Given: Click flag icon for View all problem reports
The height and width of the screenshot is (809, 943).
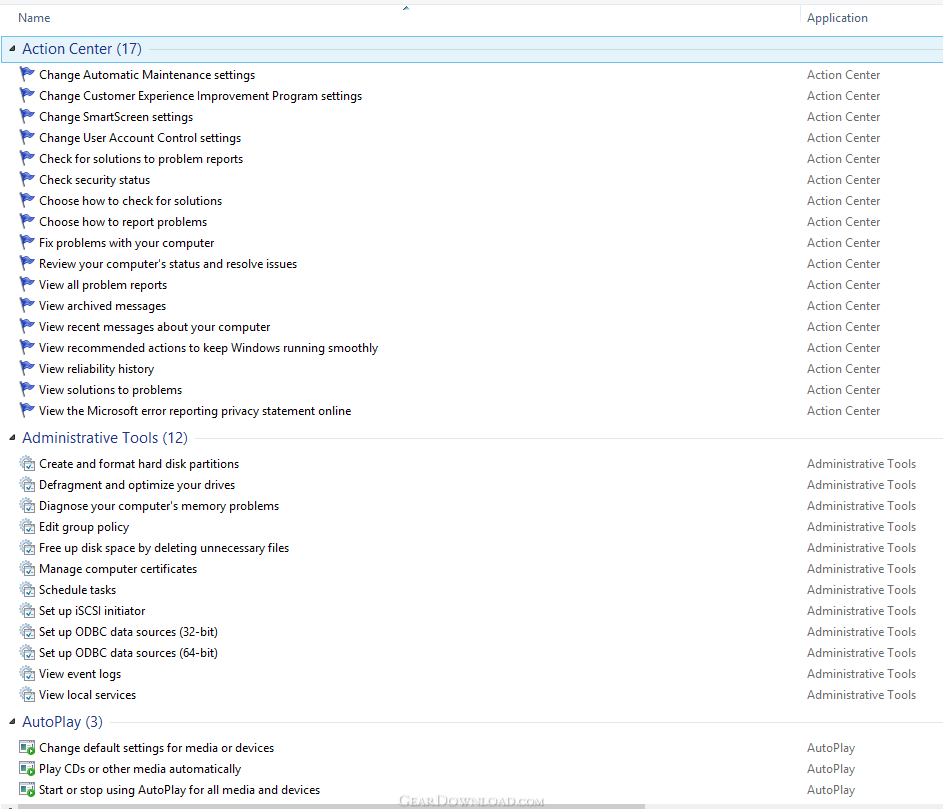Looking at the screenshot, I should (x=27, y=285).
